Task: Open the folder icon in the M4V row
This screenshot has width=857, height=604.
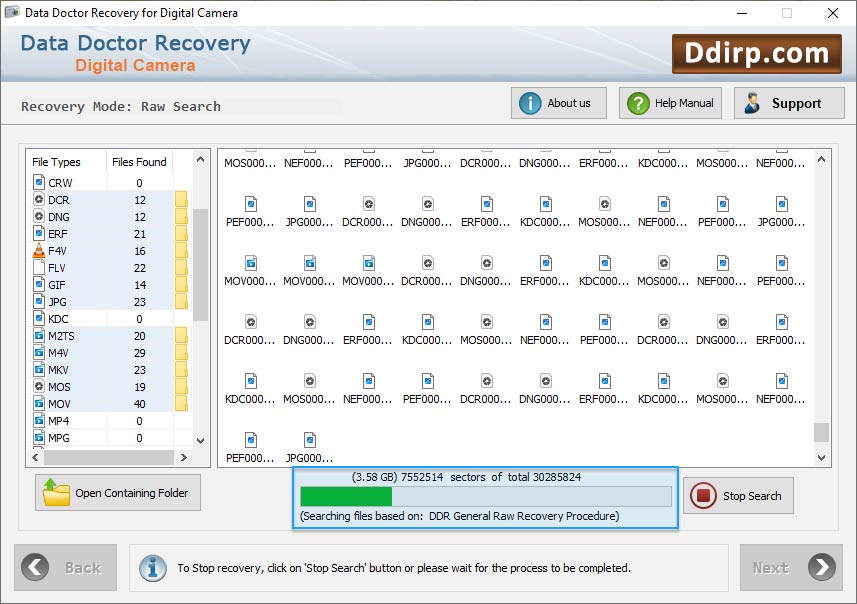Action: click(x=181, y=353)
